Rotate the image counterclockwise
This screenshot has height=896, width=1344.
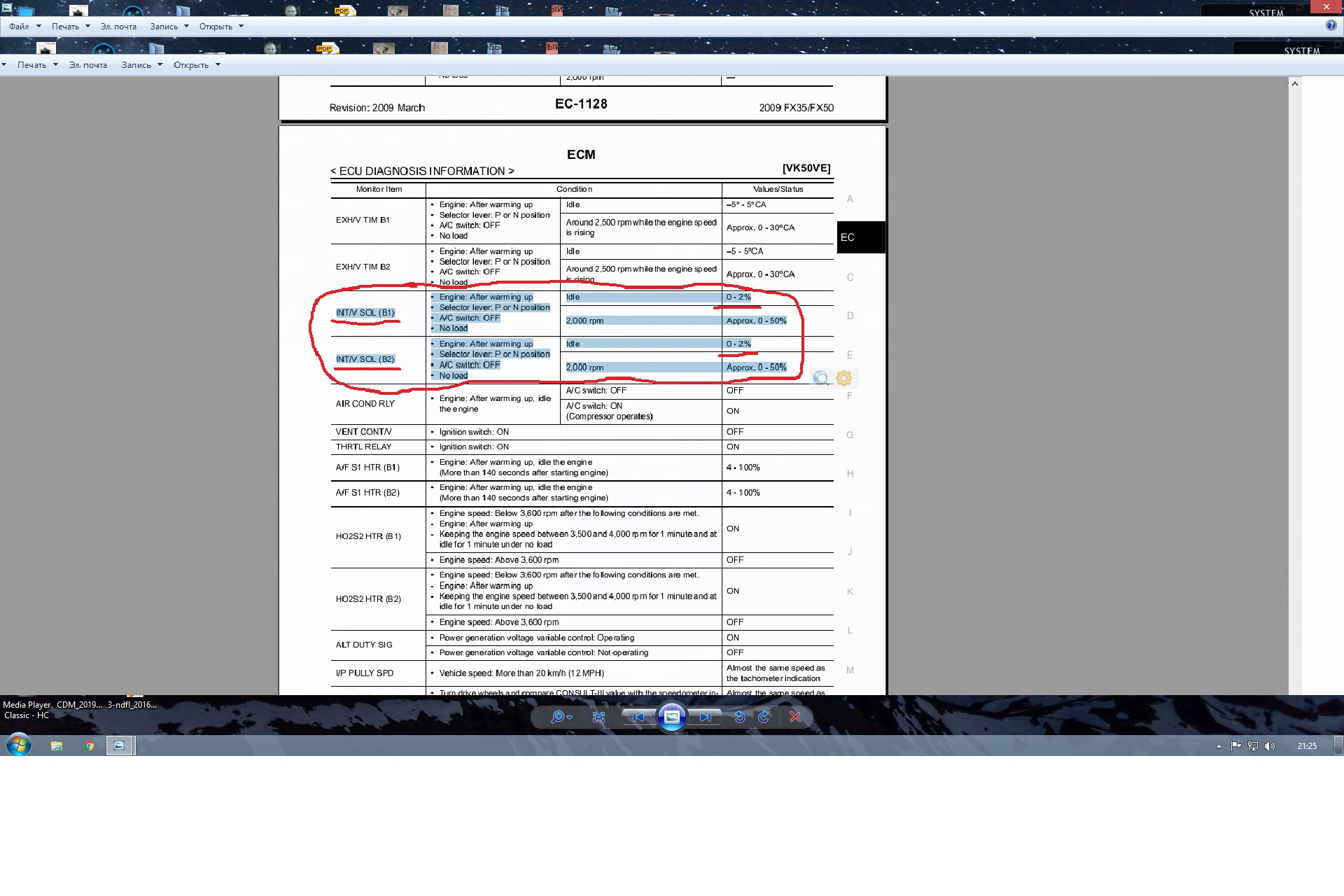click(739, 717)
